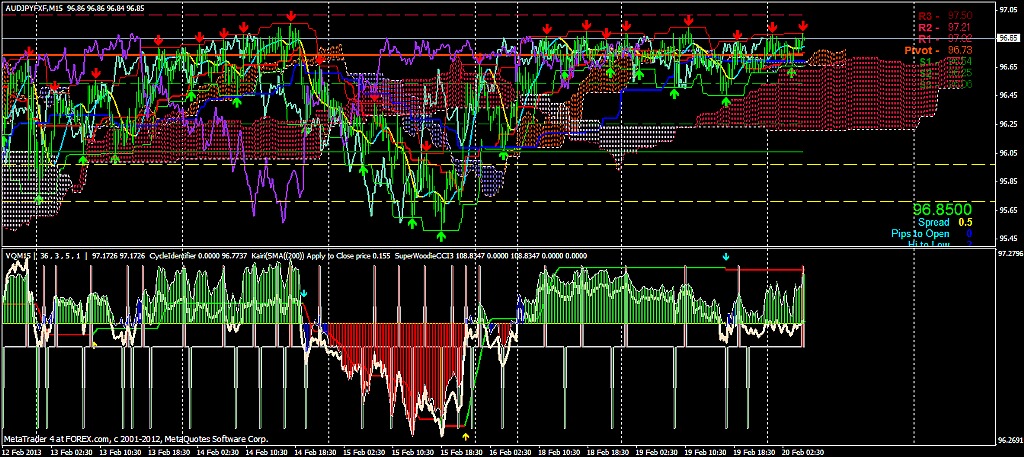Click the 15 Feb 18:30 time label
This screenshot has height=457, width=1024.
coord(462,452)
